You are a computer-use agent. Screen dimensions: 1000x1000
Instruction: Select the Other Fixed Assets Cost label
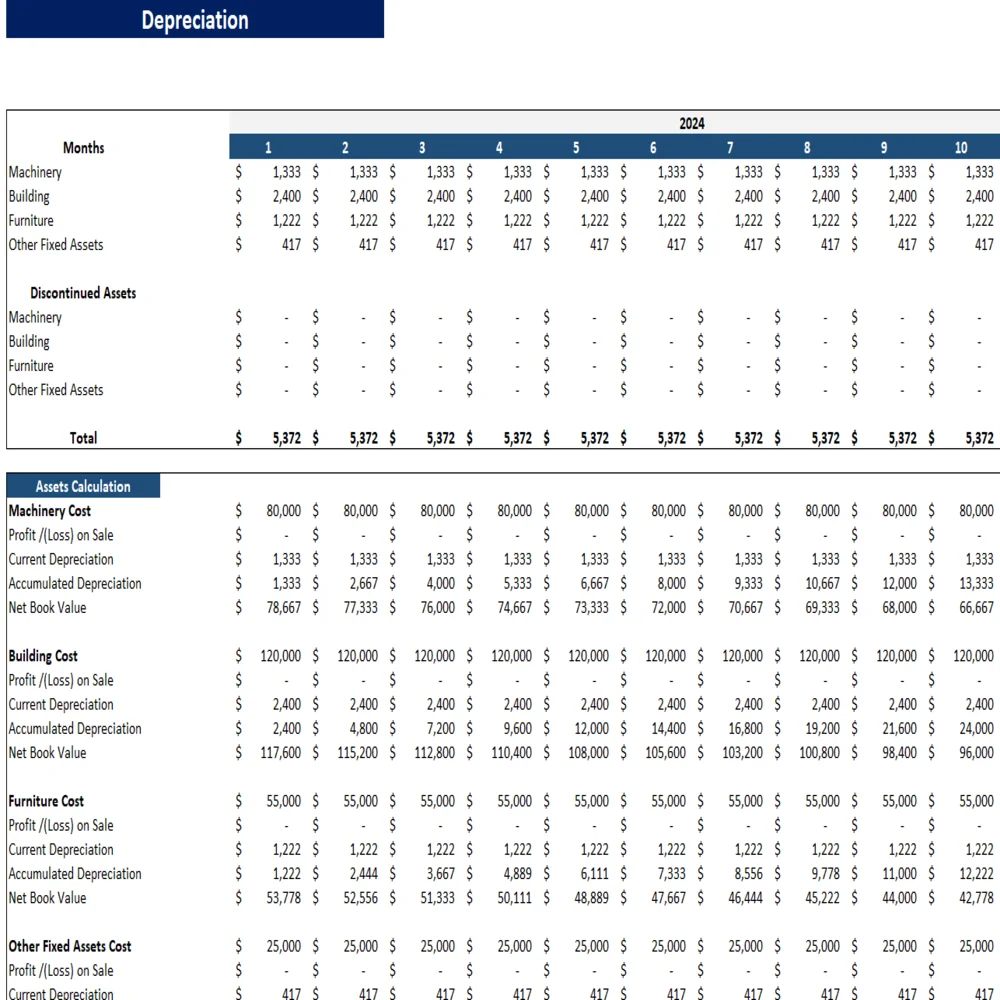(70, 946)
